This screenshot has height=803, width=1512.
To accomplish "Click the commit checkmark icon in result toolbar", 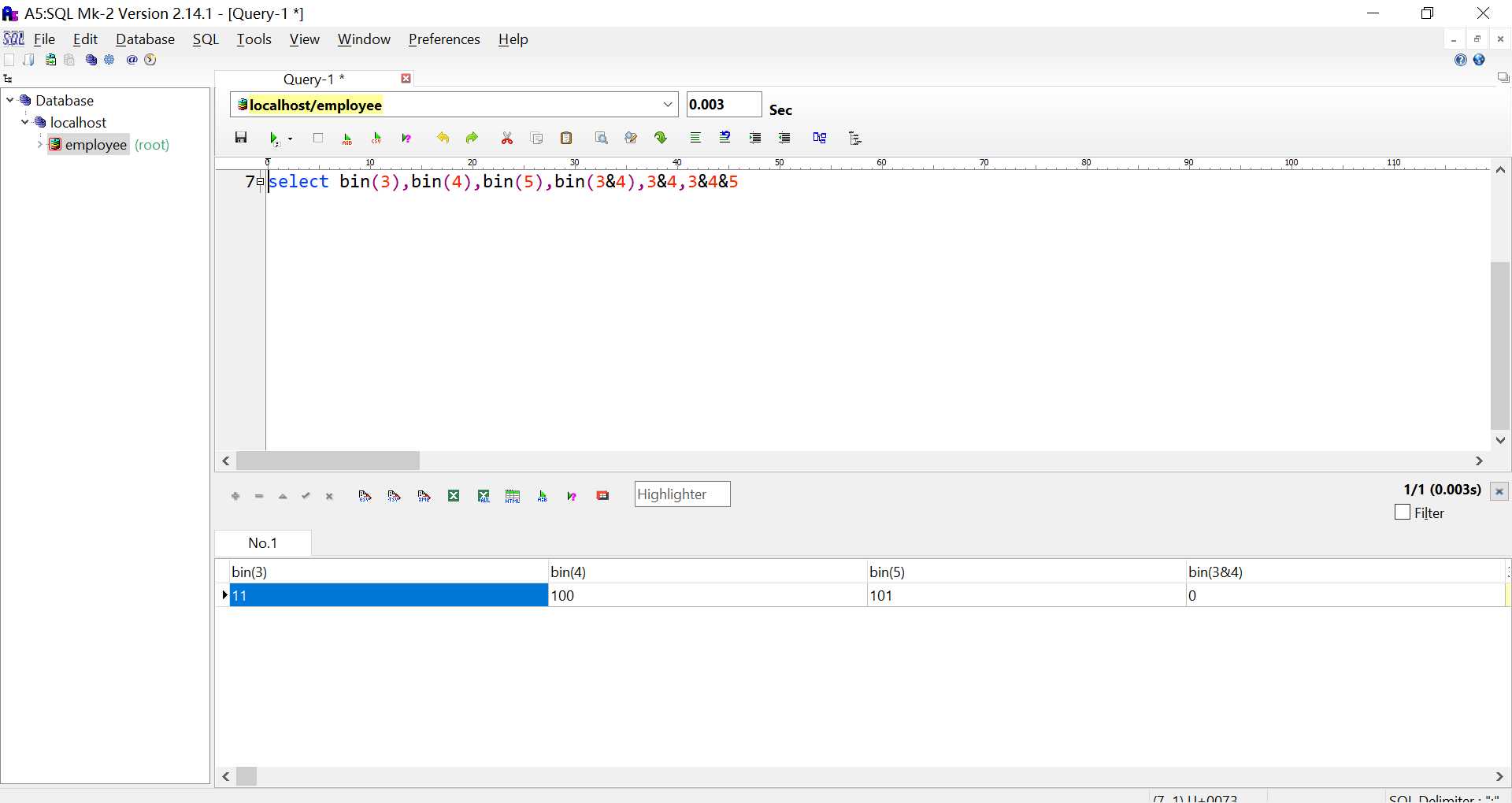I will point(306,496).
